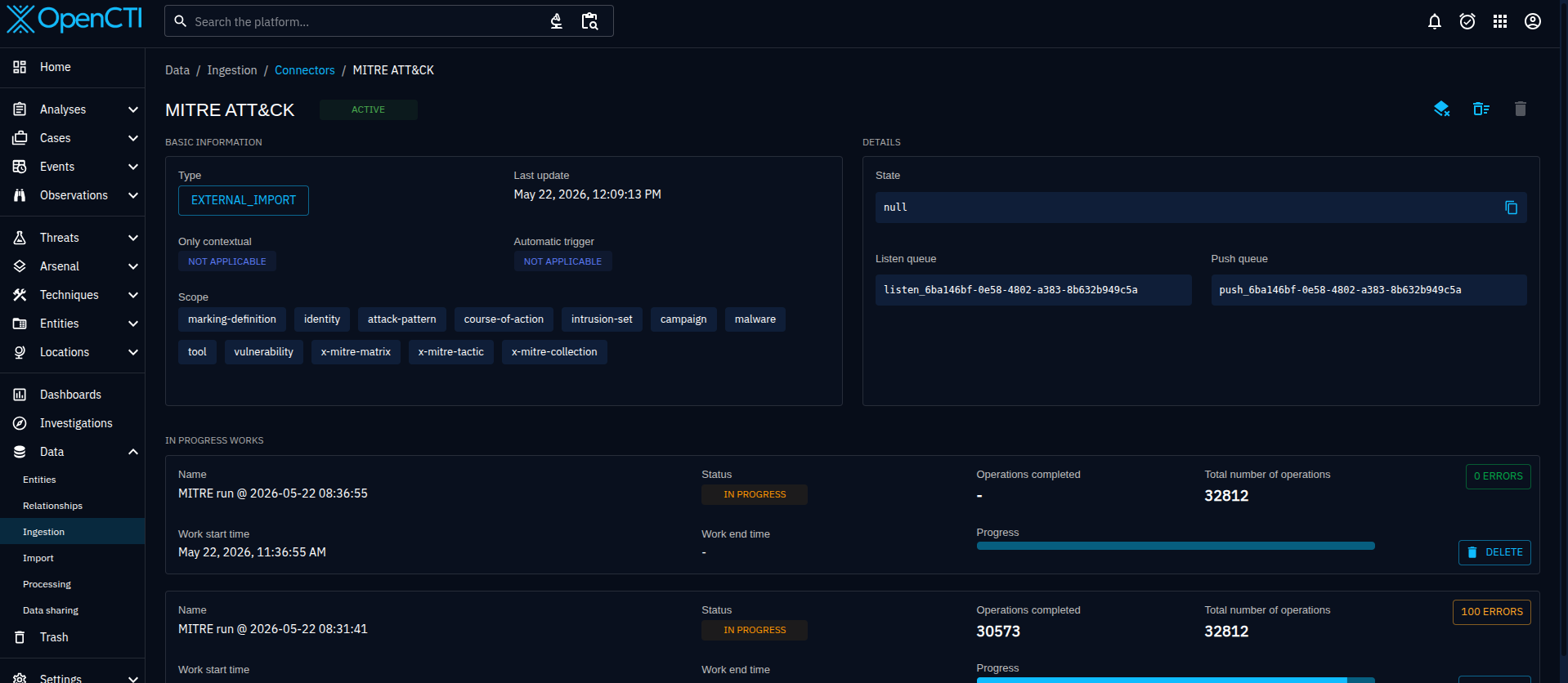Click the Locations pin icon
The image size is (1568, 683).
[20, 352]
